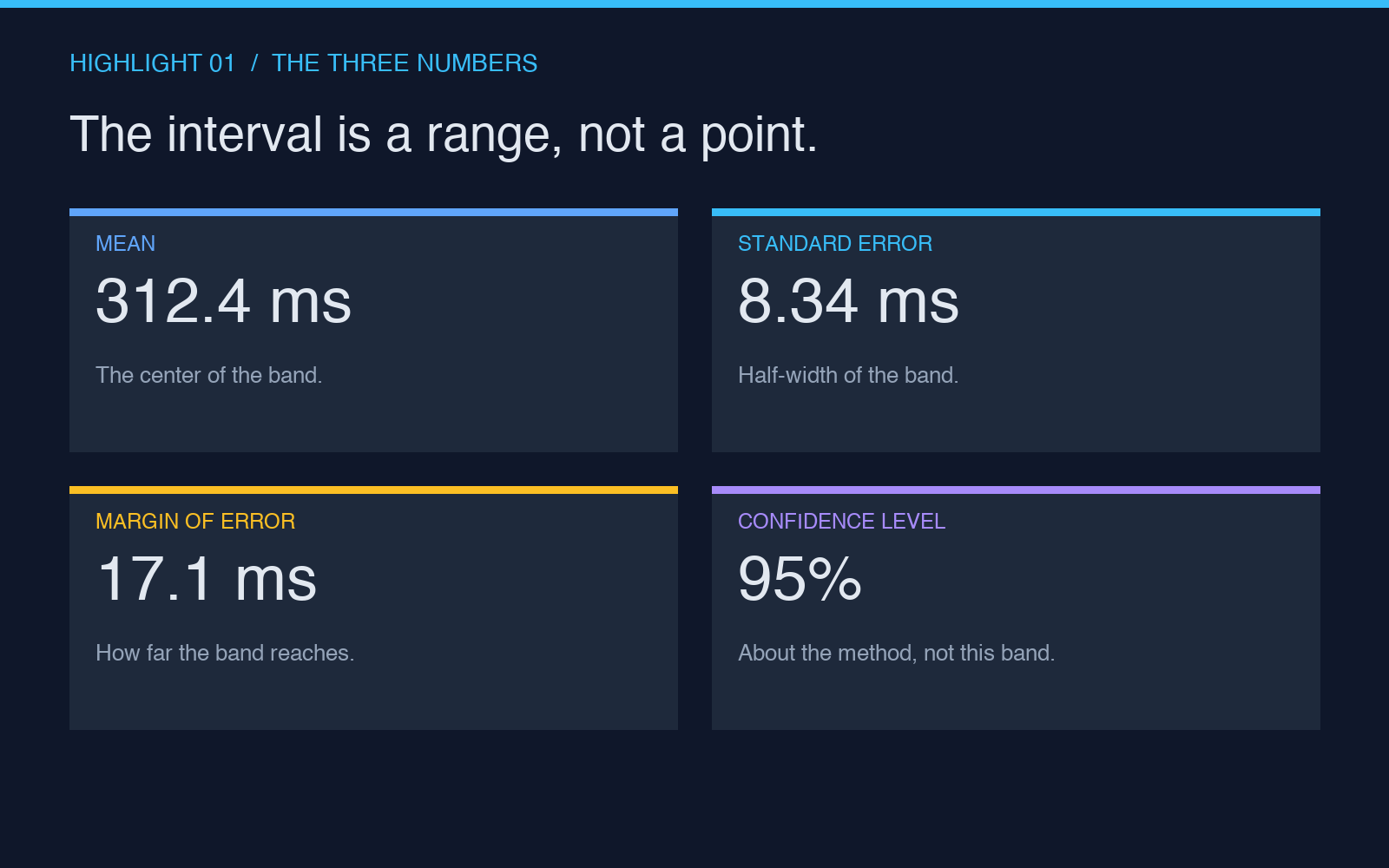Click the purple accent bar above CONFIDENCE LEVEL
The height and width of the screenshot is (868, 1389).
click(x=1016, y=490)
